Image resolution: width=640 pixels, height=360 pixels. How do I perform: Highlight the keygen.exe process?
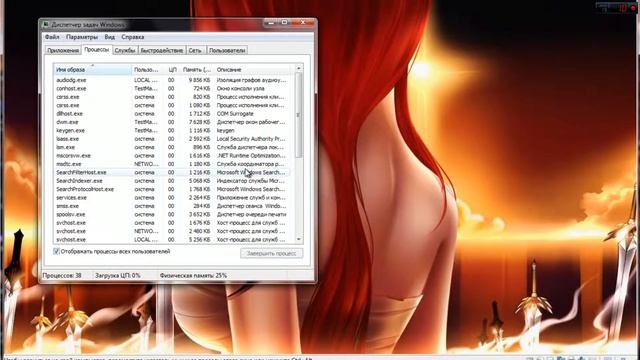point(172,131)
